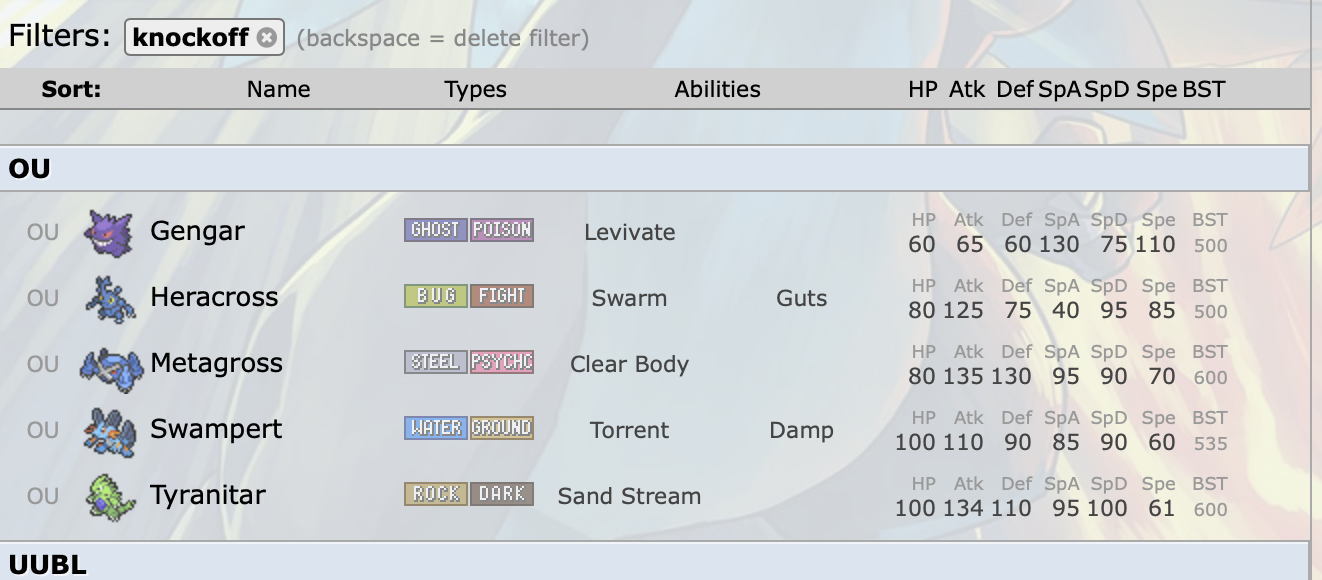The image size is (1322, 580).
Task: Sort the list by Abilities
Action: (x=717, y=89)
